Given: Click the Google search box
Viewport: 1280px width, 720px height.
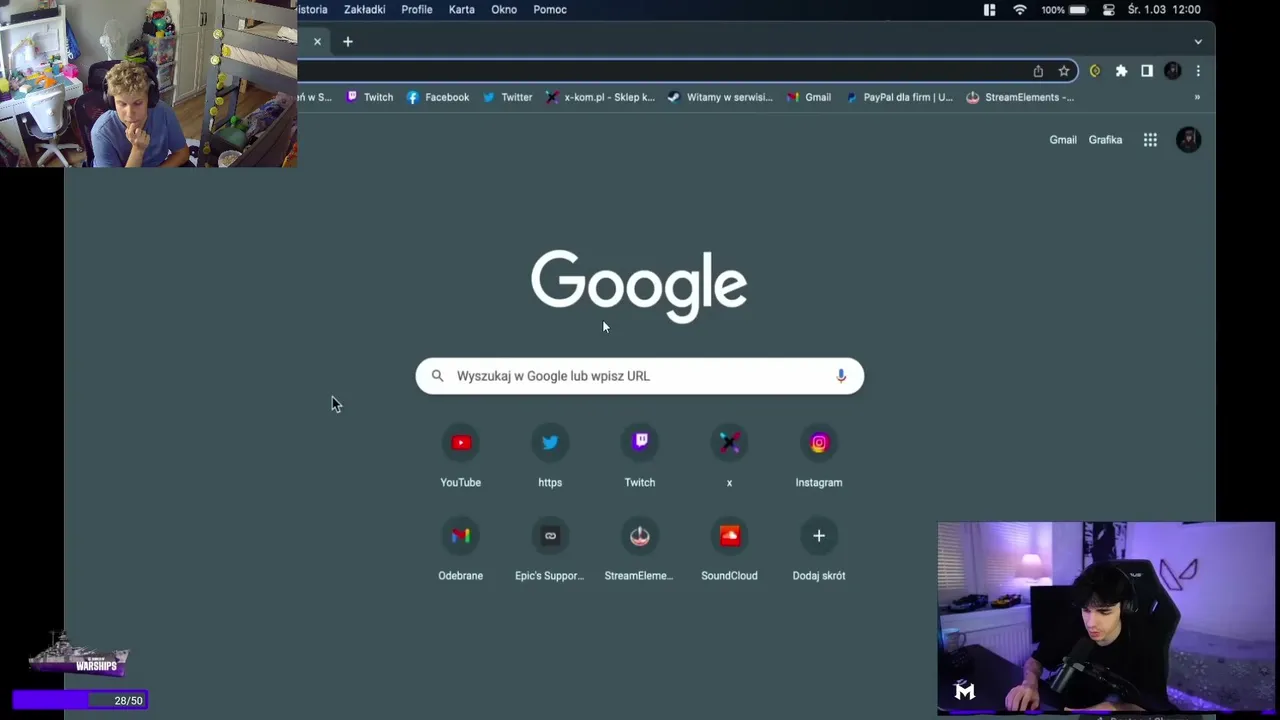Looking at the screenshot, I should tap(640, 376).
